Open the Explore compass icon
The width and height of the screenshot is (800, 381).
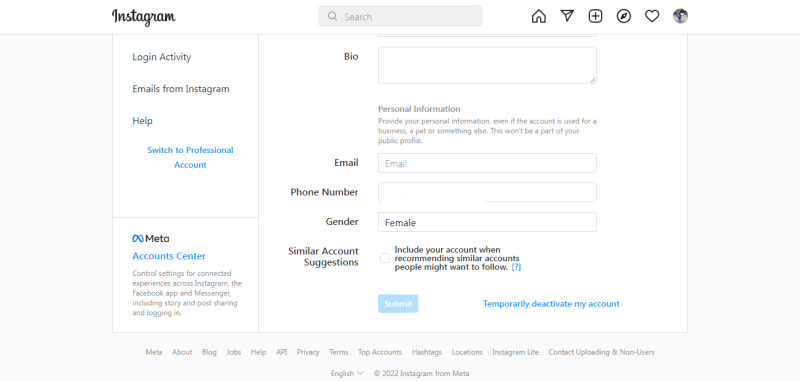click(623, 16)
